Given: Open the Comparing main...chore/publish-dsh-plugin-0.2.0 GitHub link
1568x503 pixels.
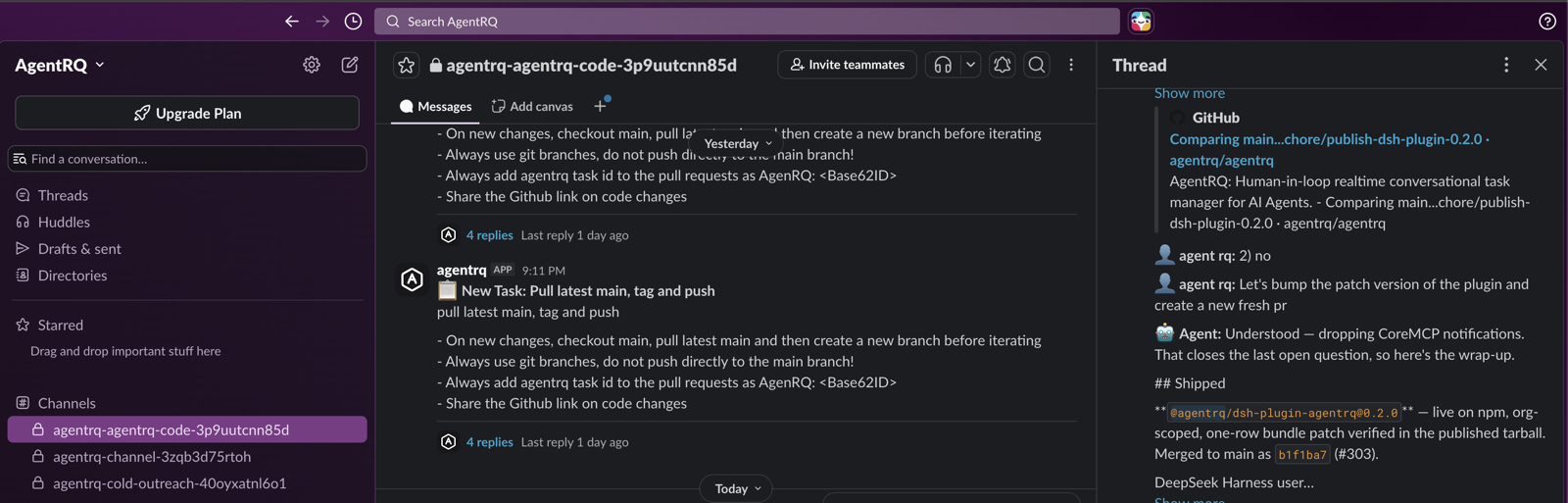Looking at the screenshot, I should tap(1329, 149).
